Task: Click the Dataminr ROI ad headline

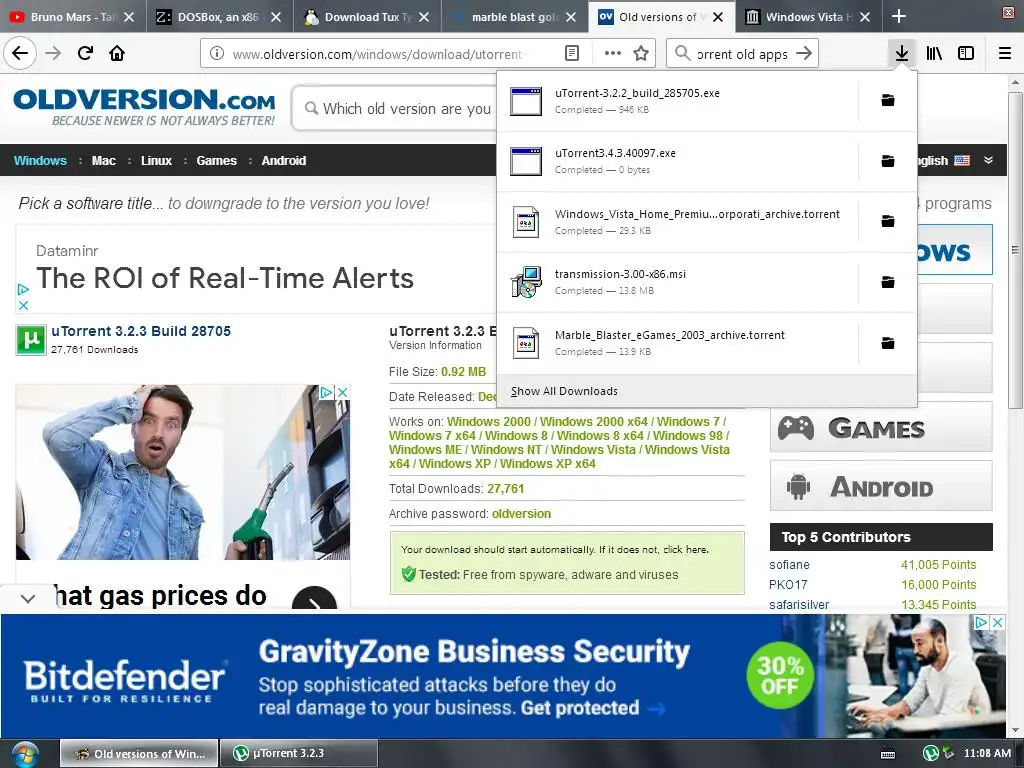Action: click(x=225, y=278)
